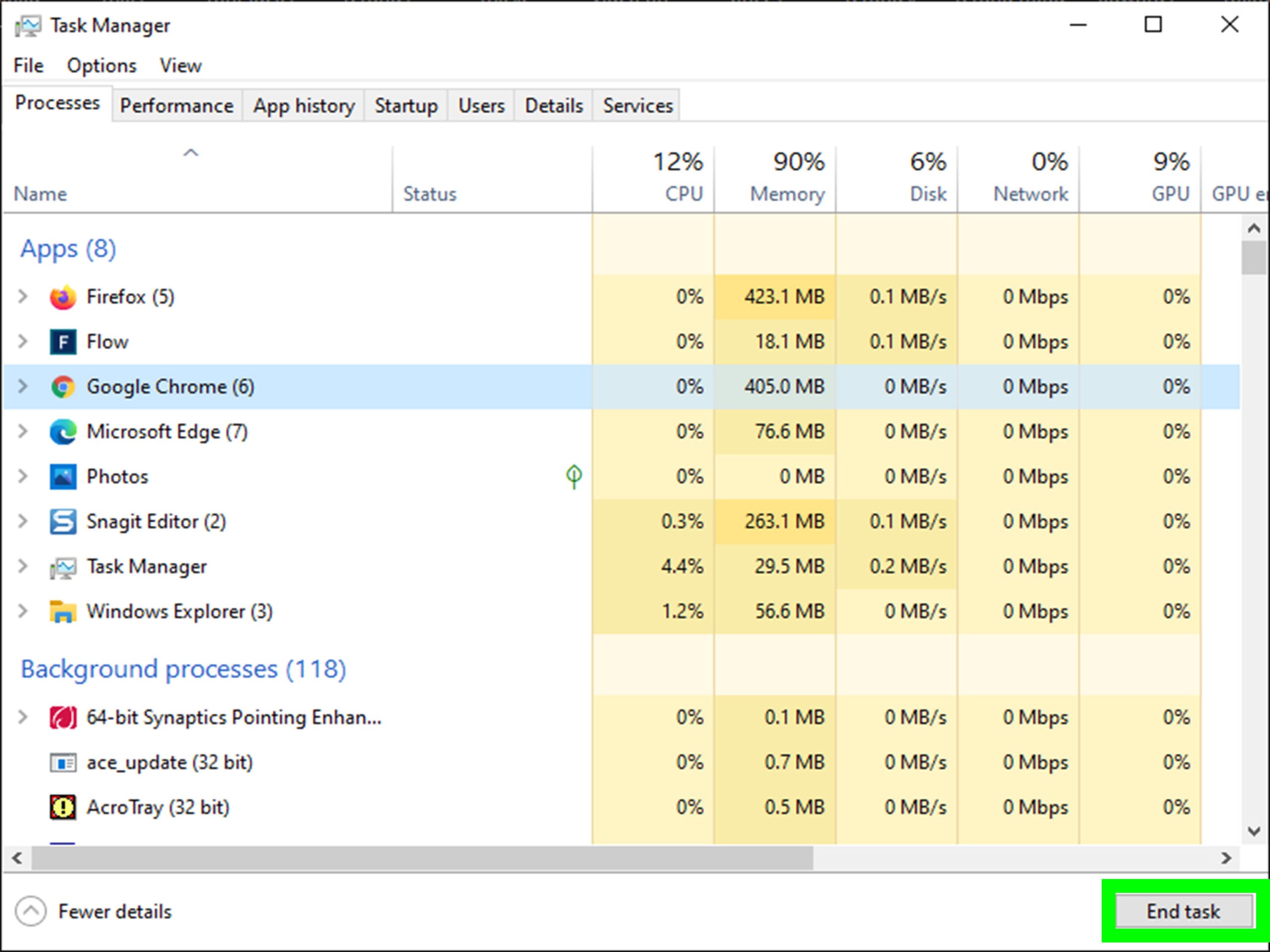Click the AcroTray process icon
This screenshot has height=952, width=1270.
pos(63,807)
